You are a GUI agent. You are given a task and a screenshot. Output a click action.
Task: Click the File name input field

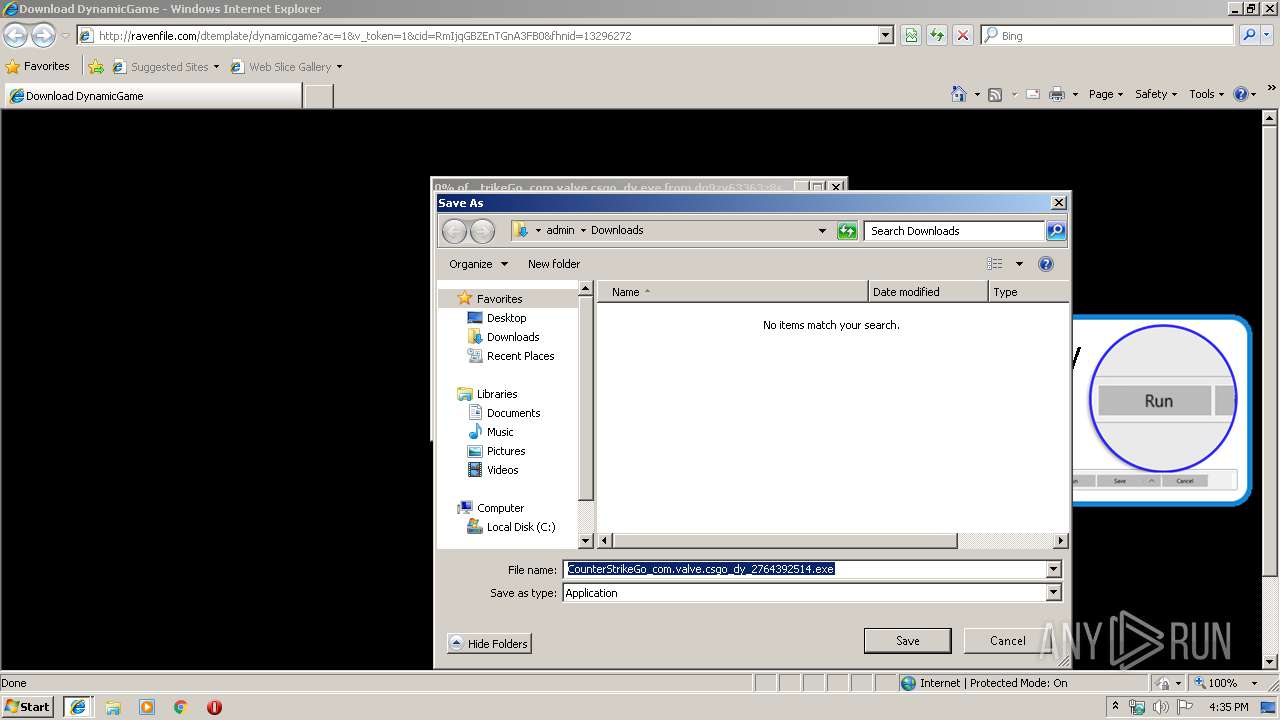[x=804, y=569]
